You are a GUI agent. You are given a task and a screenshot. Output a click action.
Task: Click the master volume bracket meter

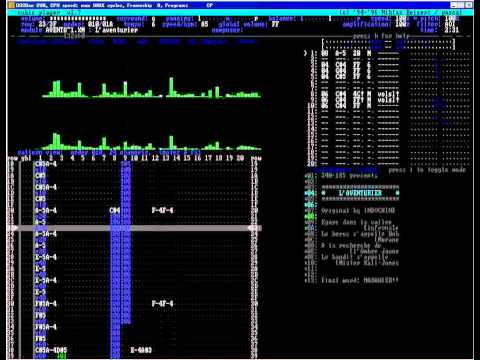pyautogui.click(x=388, y=45)
